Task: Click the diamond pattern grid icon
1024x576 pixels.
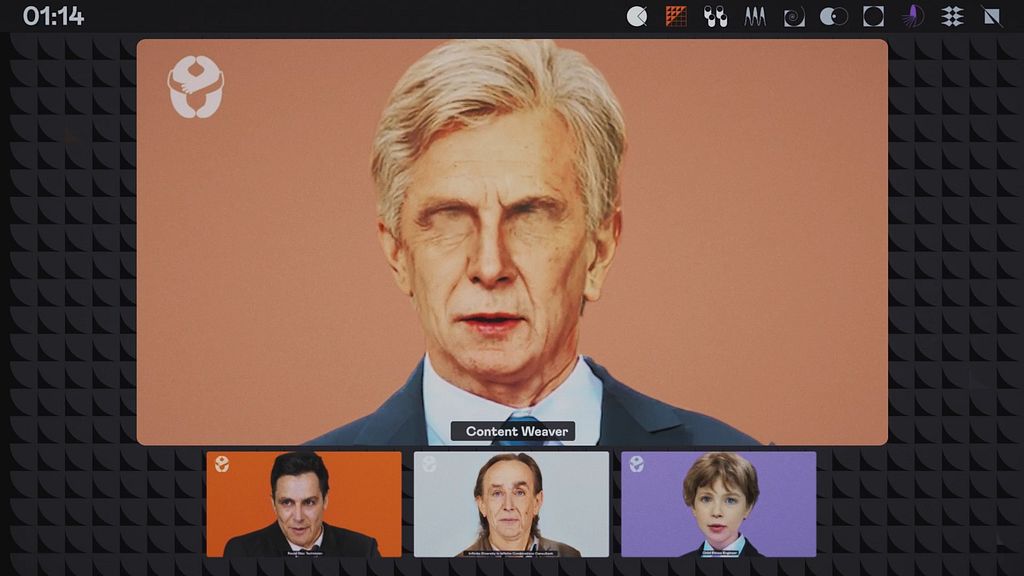Action: tap(952, 16)
